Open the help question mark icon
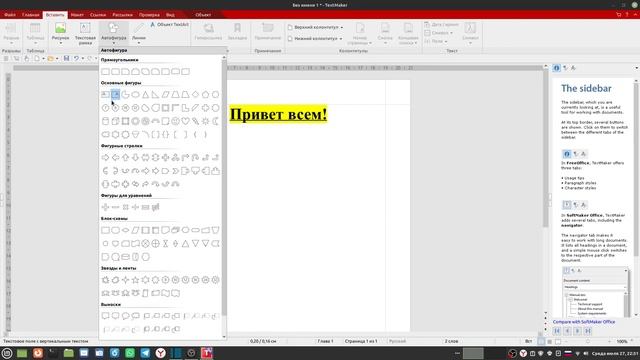640x360 pixels. coord(627,15)
